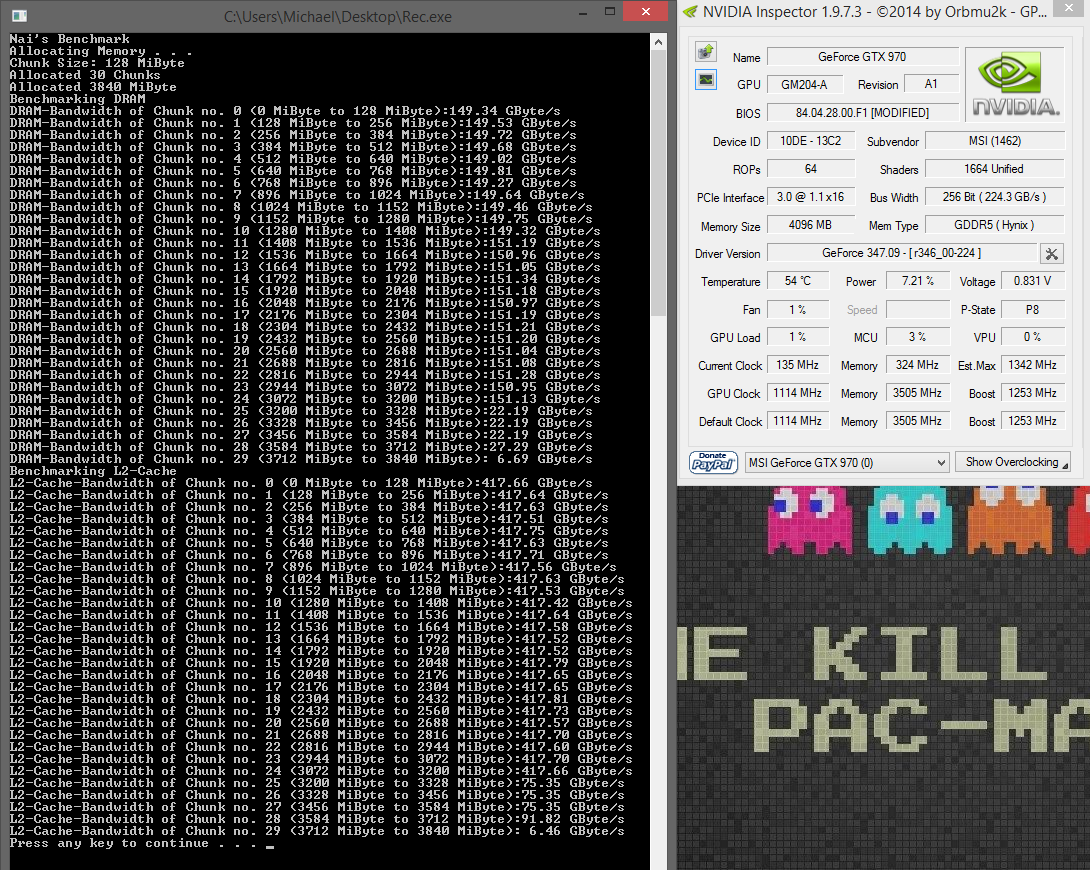Click the GPU Clock field 1114 MHz
This screenshot has width=1090, height=870.
[798, 393]
